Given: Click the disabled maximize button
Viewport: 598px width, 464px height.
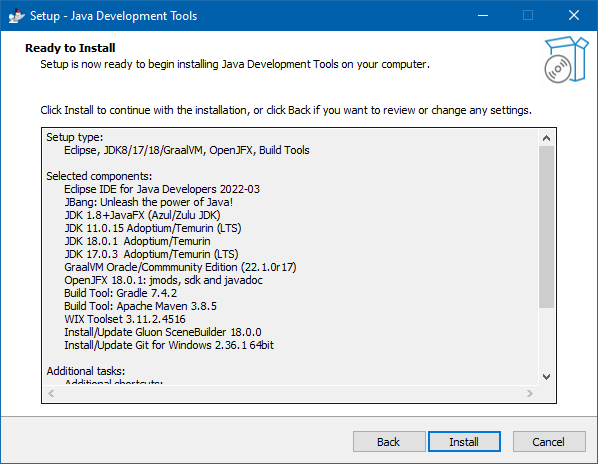Looking at the screenshot, I should click(x=528, y=16).
